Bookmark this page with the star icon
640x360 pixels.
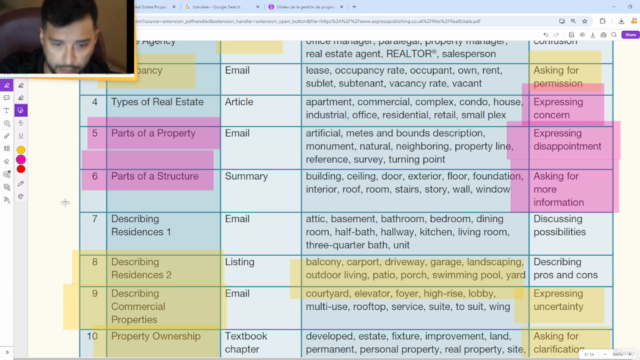[584, 21]
